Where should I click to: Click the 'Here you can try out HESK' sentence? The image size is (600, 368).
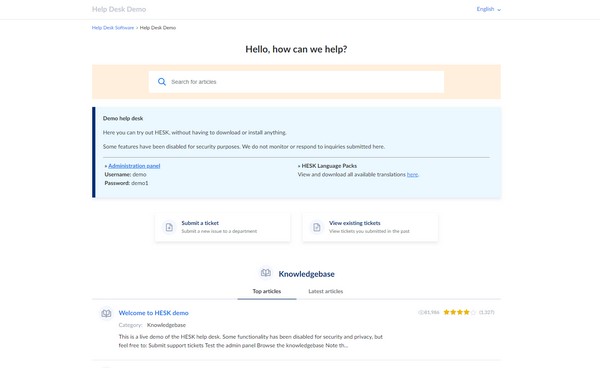click(x=194, y=132)
